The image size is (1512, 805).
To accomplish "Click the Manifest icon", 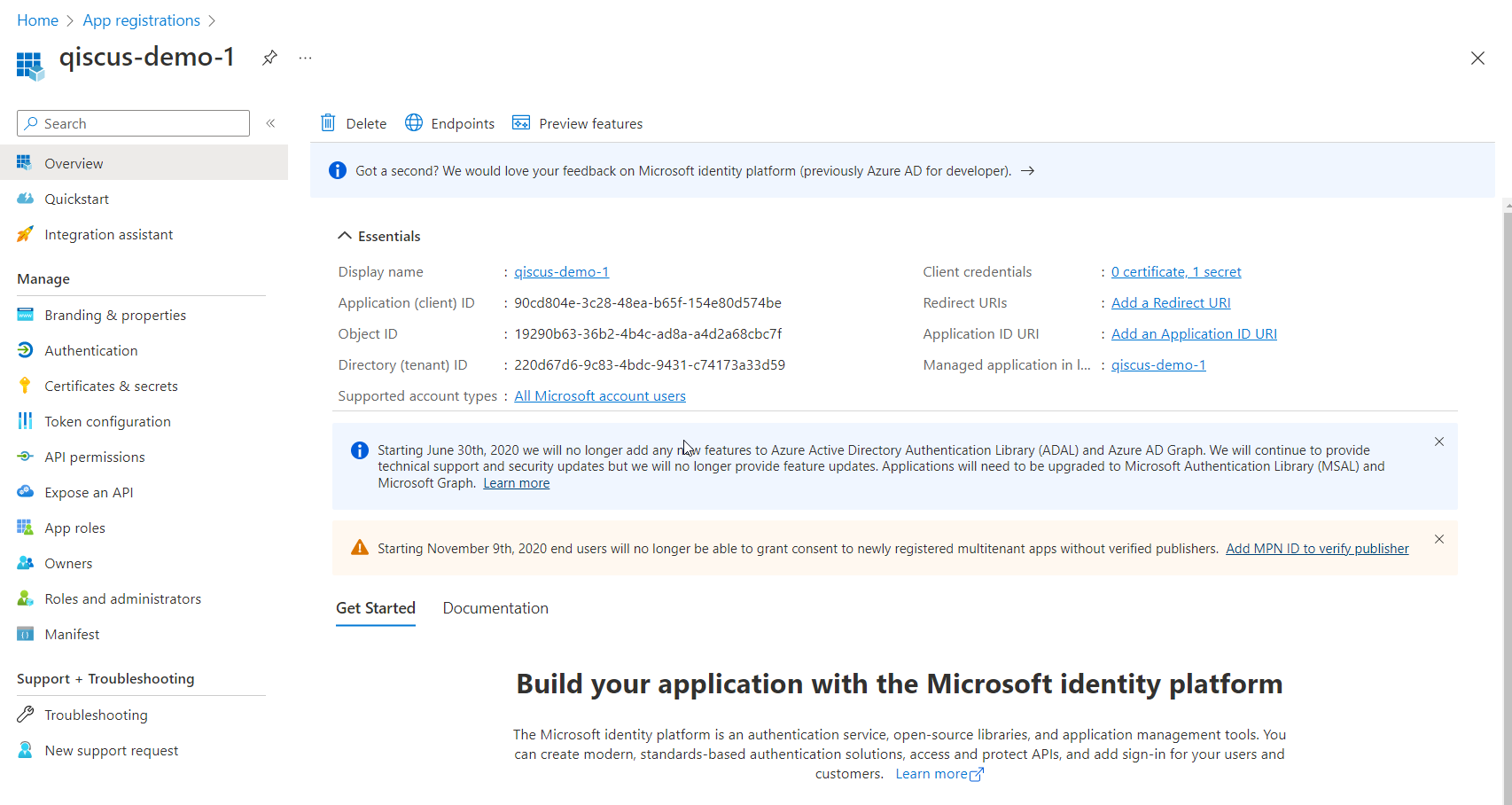I will [x=25, y=634].
